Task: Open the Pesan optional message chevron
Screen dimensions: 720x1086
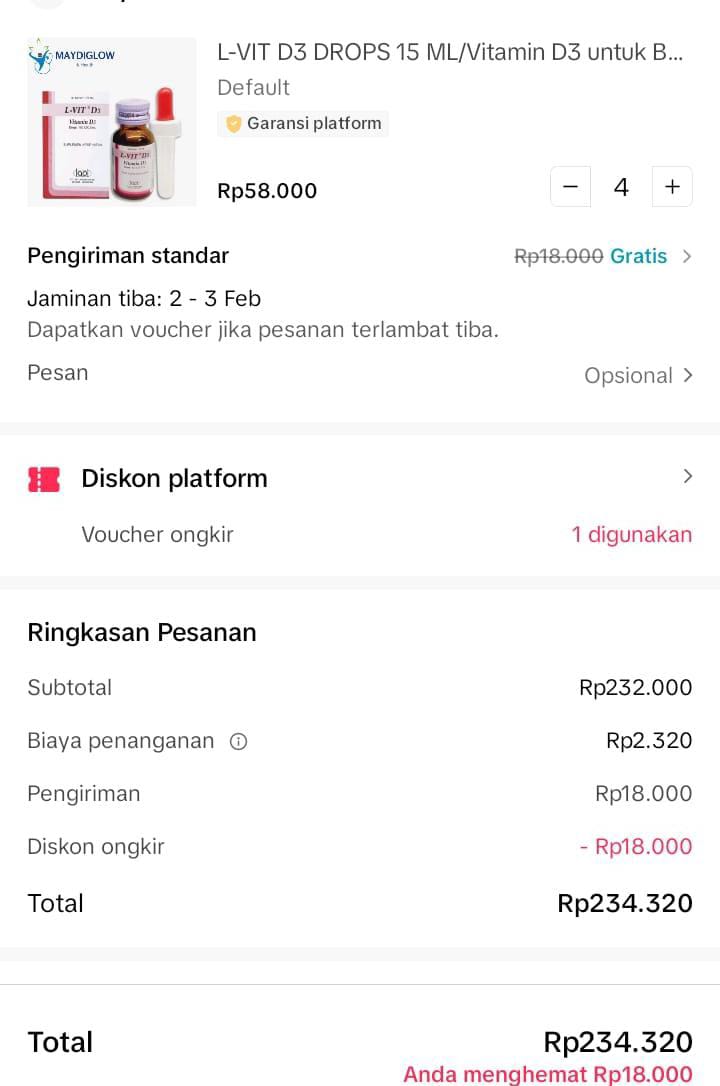Action: tap(688, 376)
